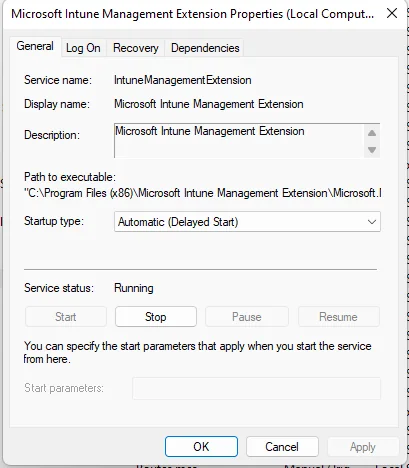Click the Running service status text
This screenshot has width=409, height=468.
134,288
